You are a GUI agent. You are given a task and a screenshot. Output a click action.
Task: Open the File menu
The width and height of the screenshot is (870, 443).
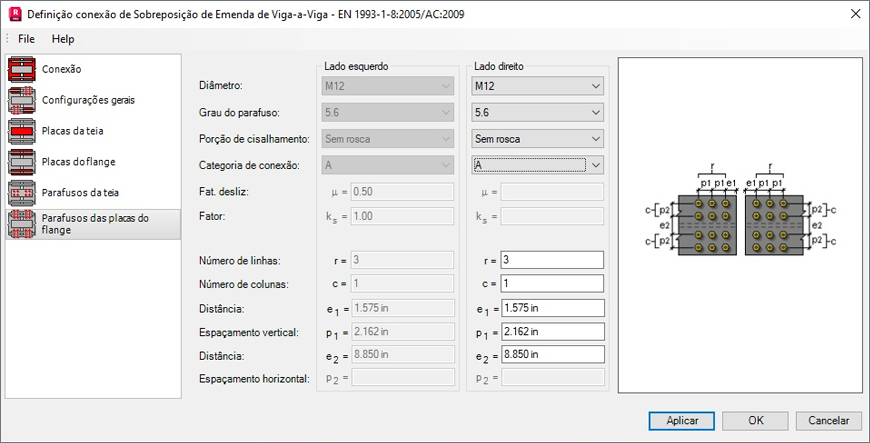(26, 39)
